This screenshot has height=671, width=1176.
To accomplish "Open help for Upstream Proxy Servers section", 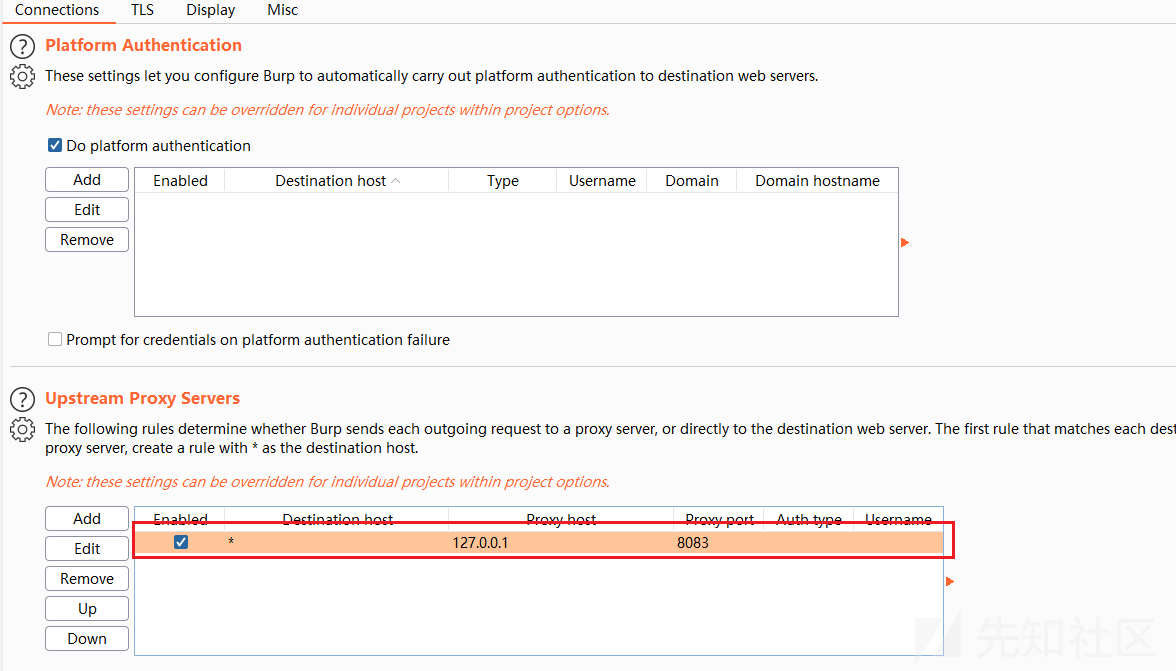I will [x=22, y=399].
